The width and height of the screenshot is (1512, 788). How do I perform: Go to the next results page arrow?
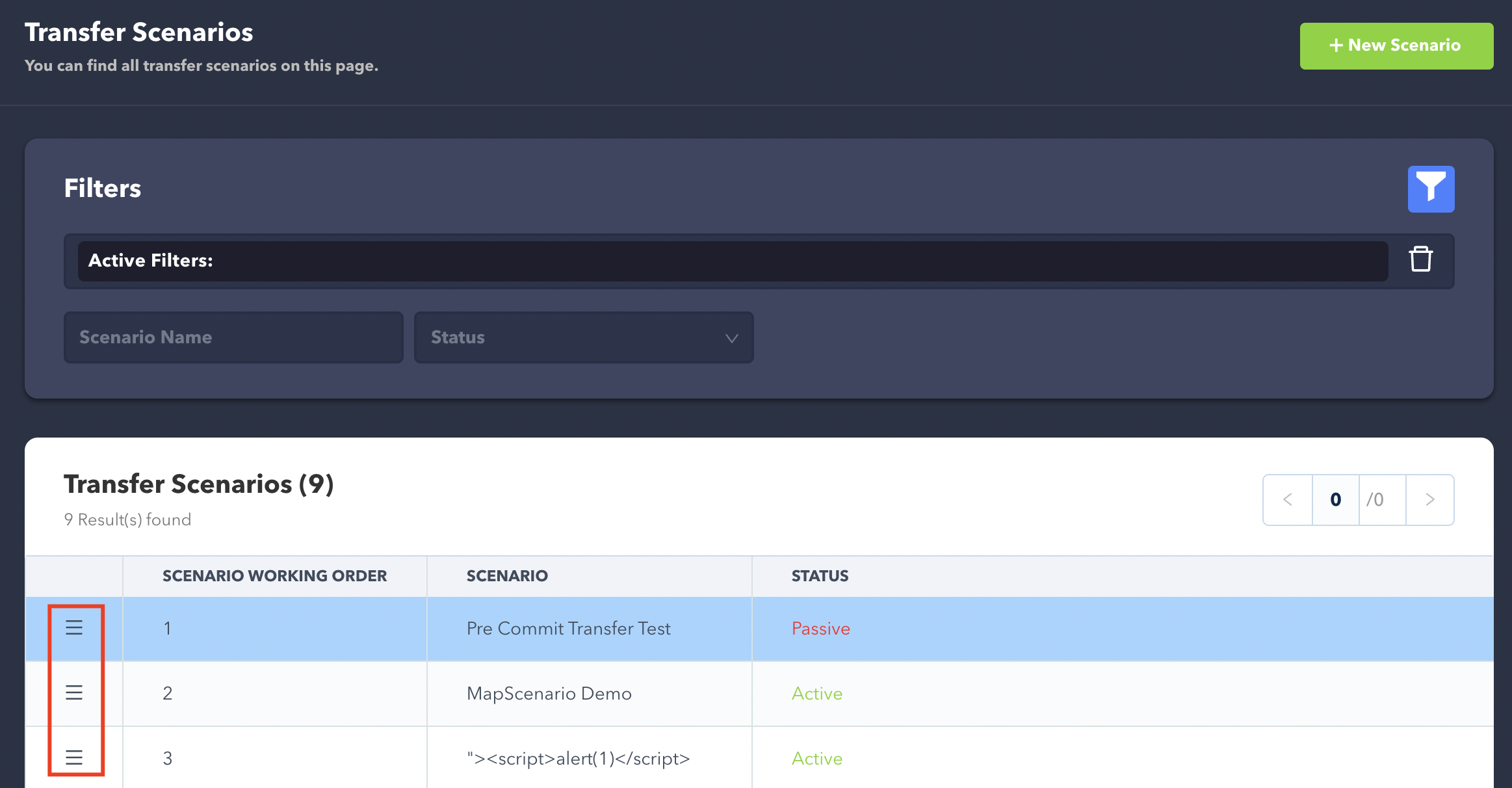tap(1430, 499)
